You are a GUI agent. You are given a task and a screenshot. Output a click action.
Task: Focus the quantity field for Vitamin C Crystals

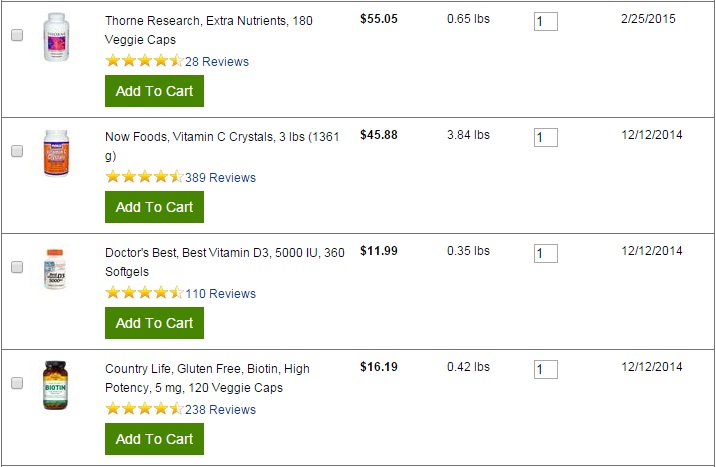[546, 137]
